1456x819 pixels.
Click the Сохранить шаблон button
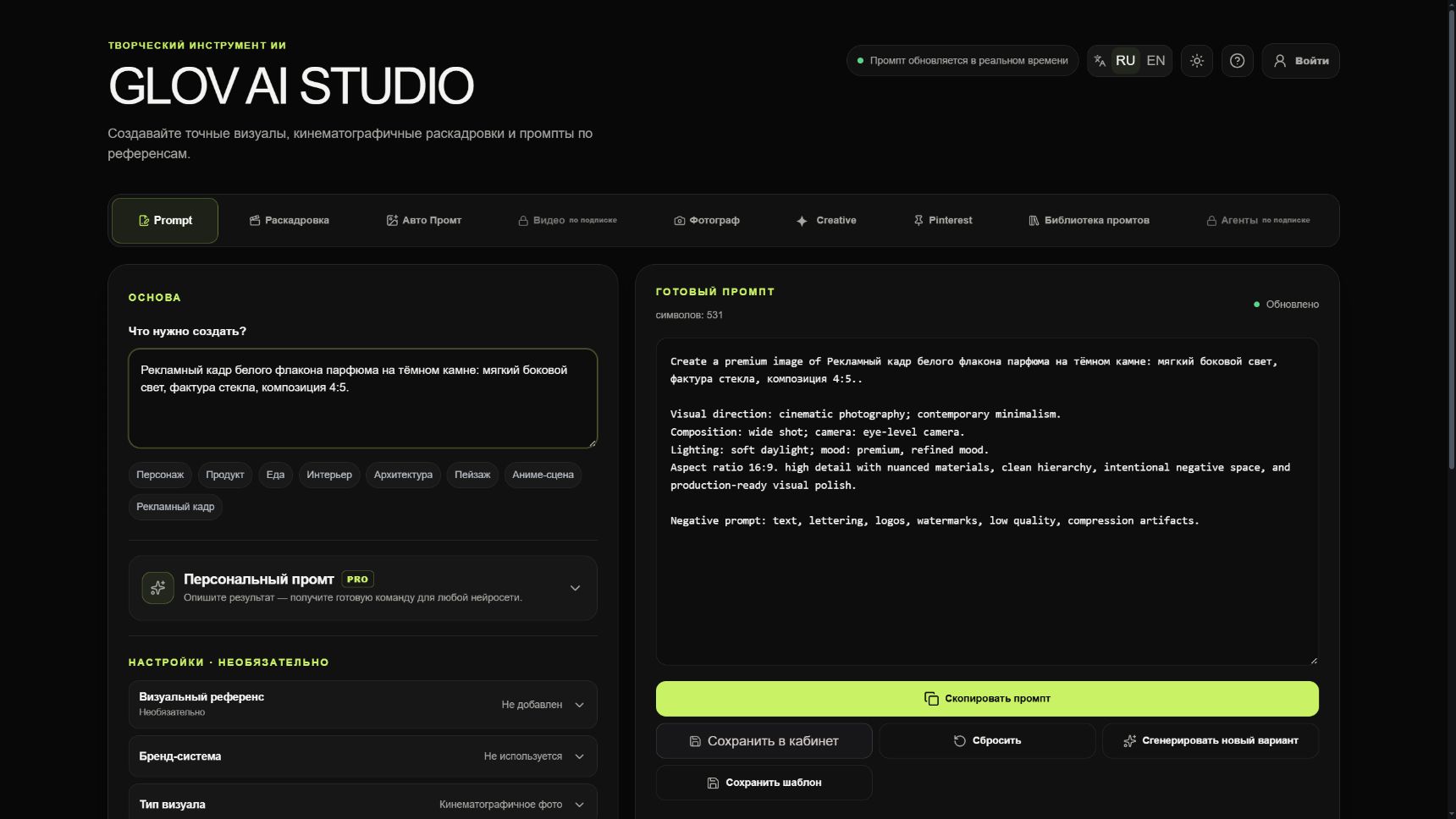pyautogui.click(x=764, y=783)
